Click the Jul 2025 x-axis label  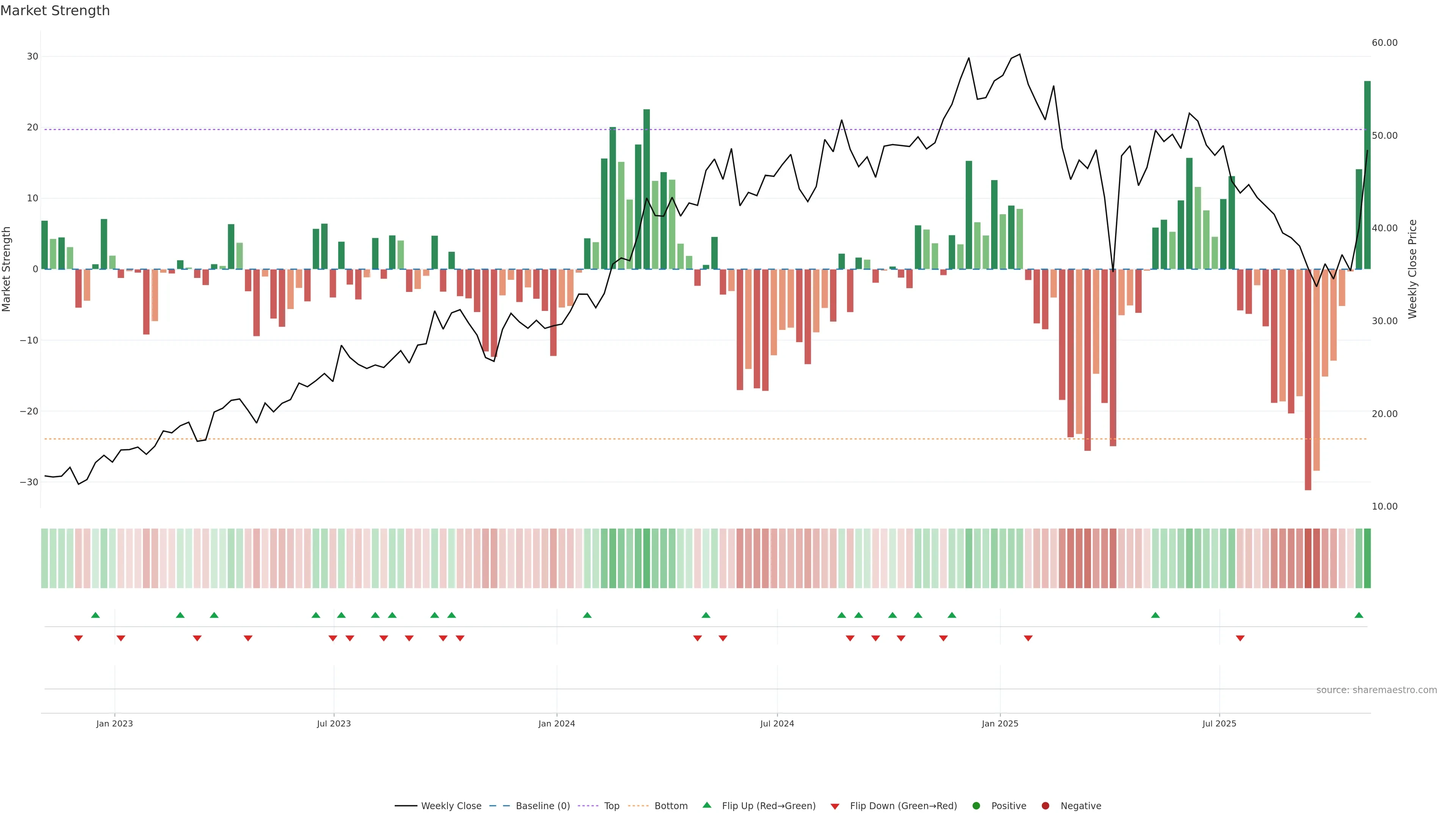1219,723
